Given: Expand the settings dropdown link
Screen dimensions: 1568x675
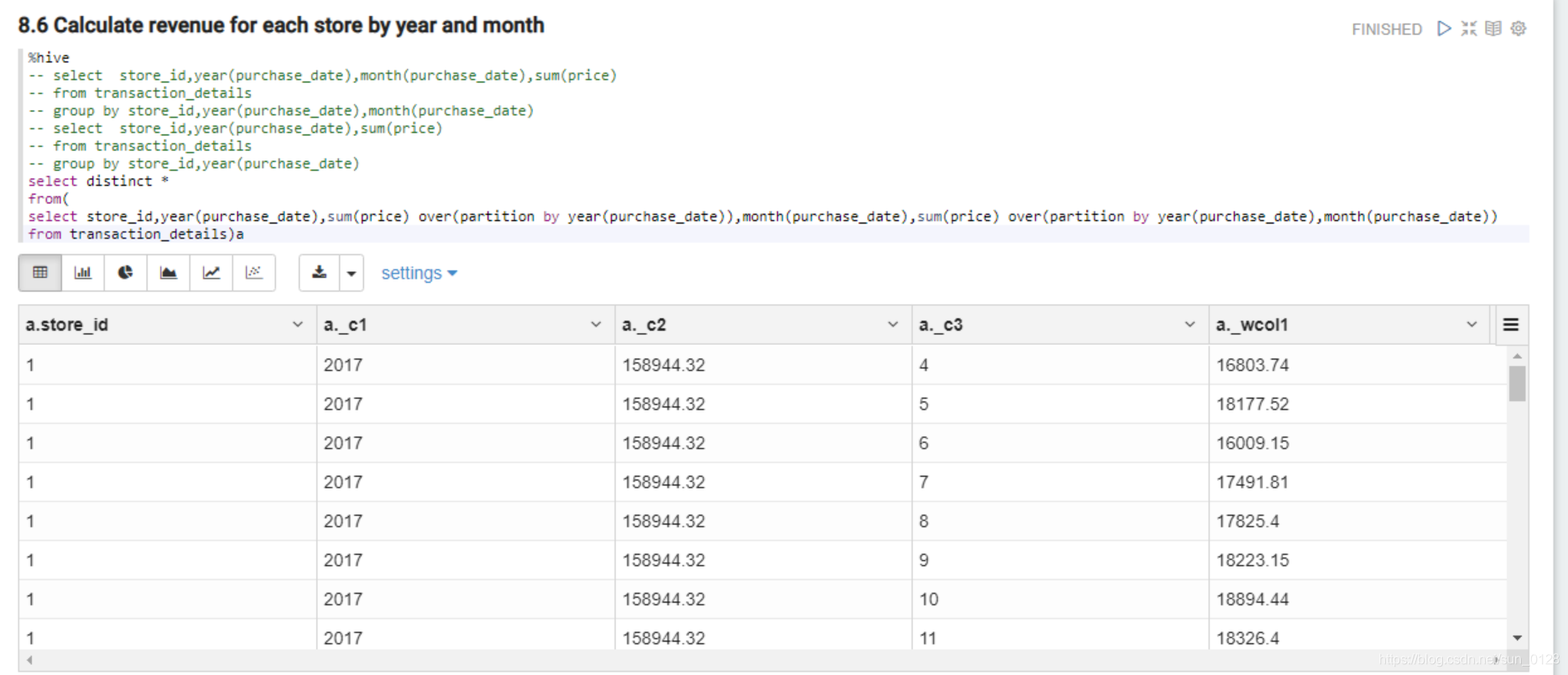Looking at the screenshot, I should coord(419,273).
